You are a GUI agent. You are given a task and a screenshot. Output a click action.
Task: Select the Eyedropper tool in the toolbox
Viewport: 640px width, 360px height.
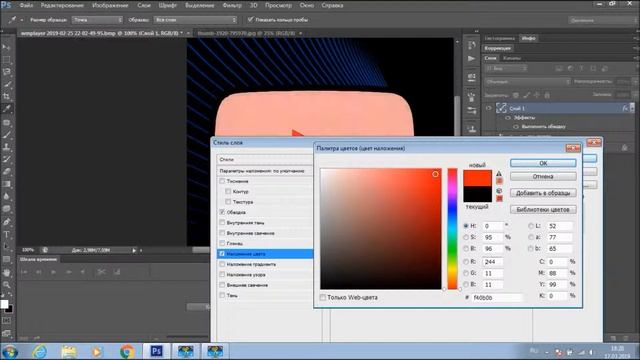[7, 109]
